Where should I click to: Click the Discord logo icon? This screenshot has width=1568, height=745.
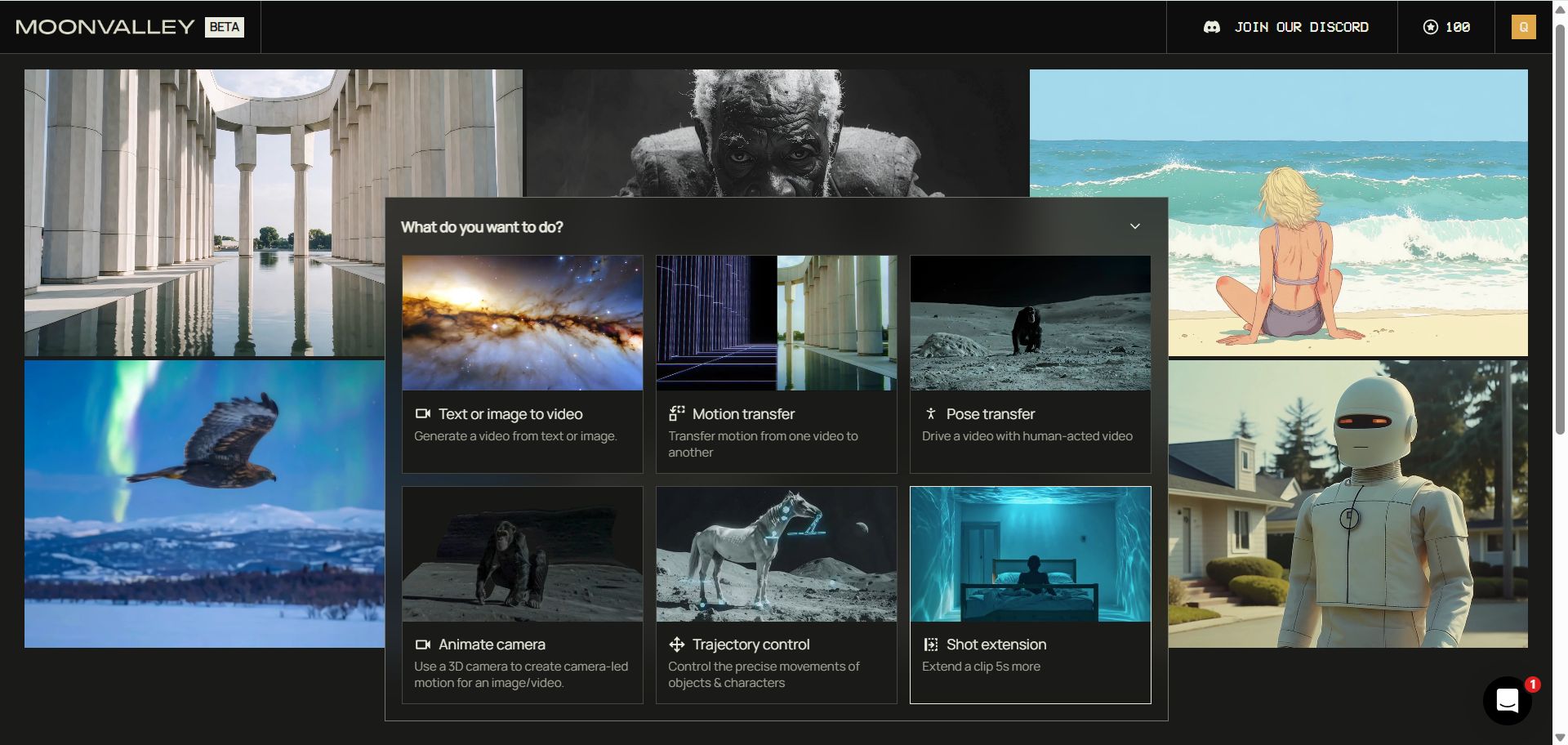[1212, 27]
